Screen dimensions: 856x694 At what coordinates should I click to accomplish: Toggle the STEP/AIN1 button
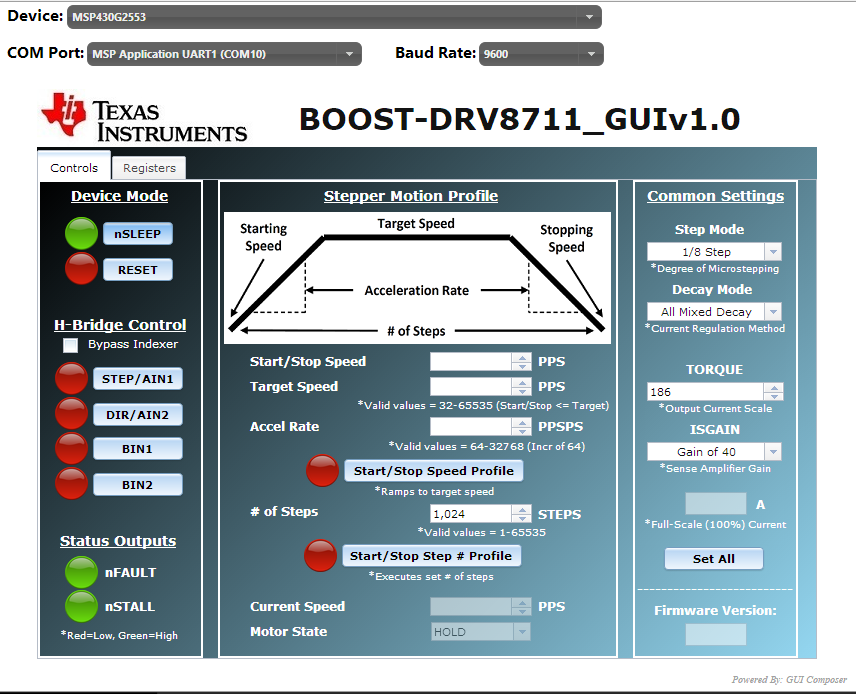coord(138,379)
